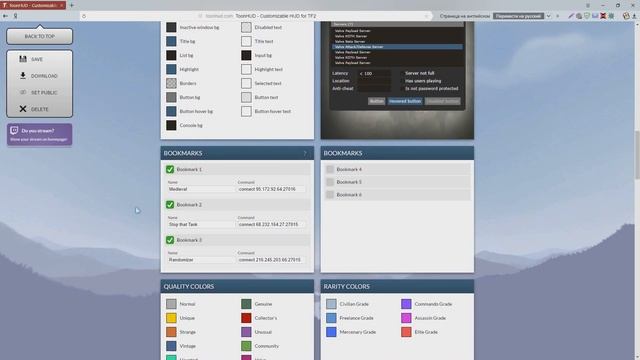The height and width of the screenshot is (360, 640).
Task: Pick the Title bg color swatch
Action: click(x=171, y=41)
